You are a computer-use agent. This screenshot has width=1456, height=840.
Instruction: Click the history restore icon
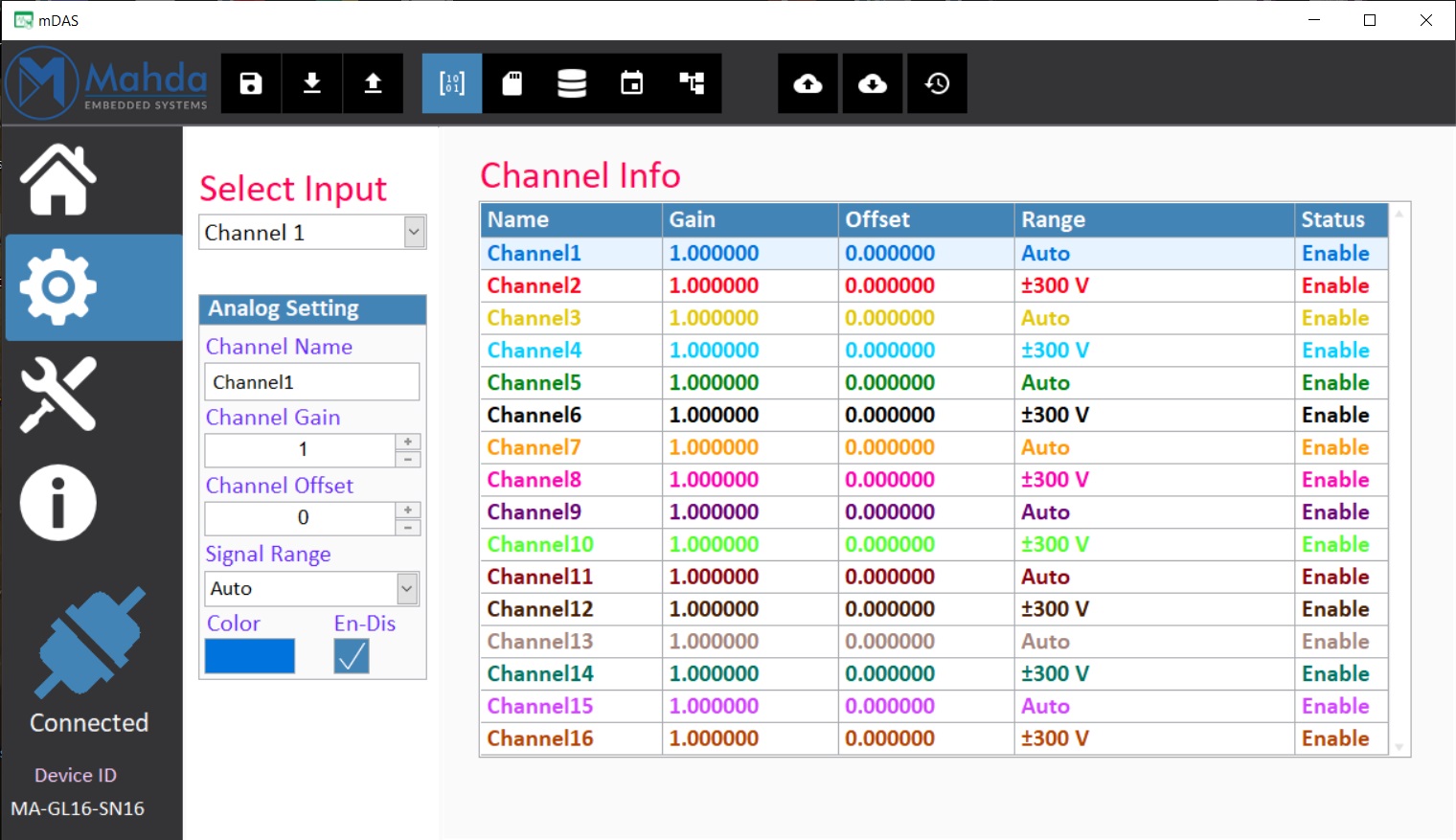[937, 83]
